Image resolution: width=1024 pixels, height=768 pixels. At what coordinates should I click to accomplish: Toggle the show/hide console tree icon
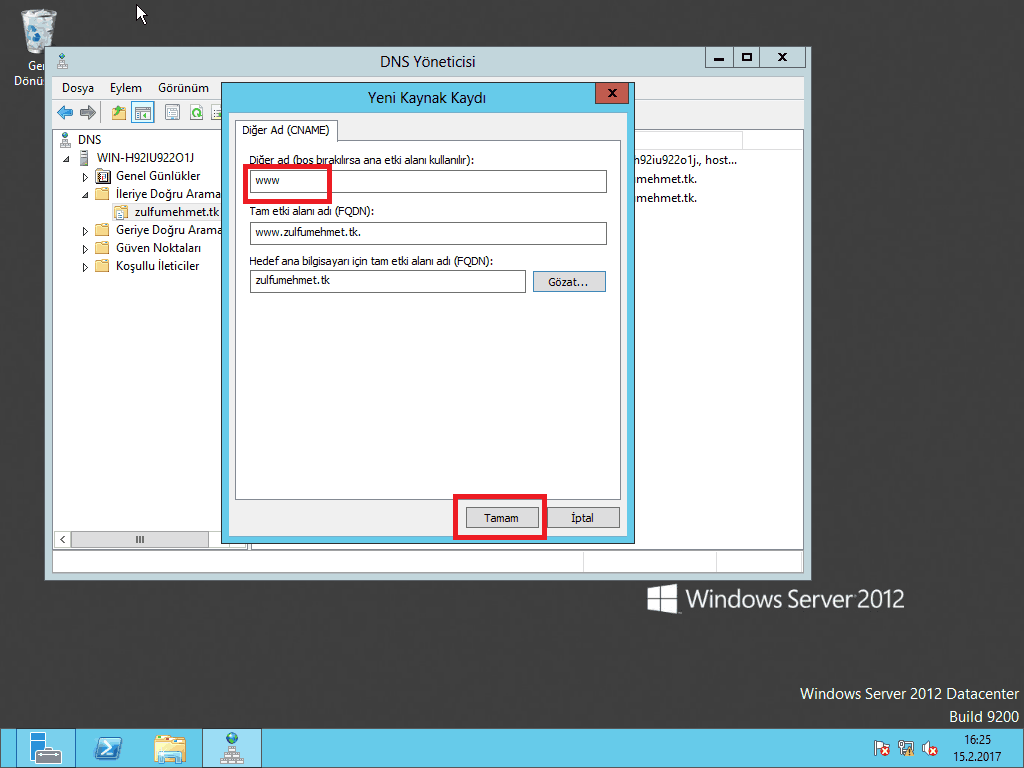(x=142, y=112)
